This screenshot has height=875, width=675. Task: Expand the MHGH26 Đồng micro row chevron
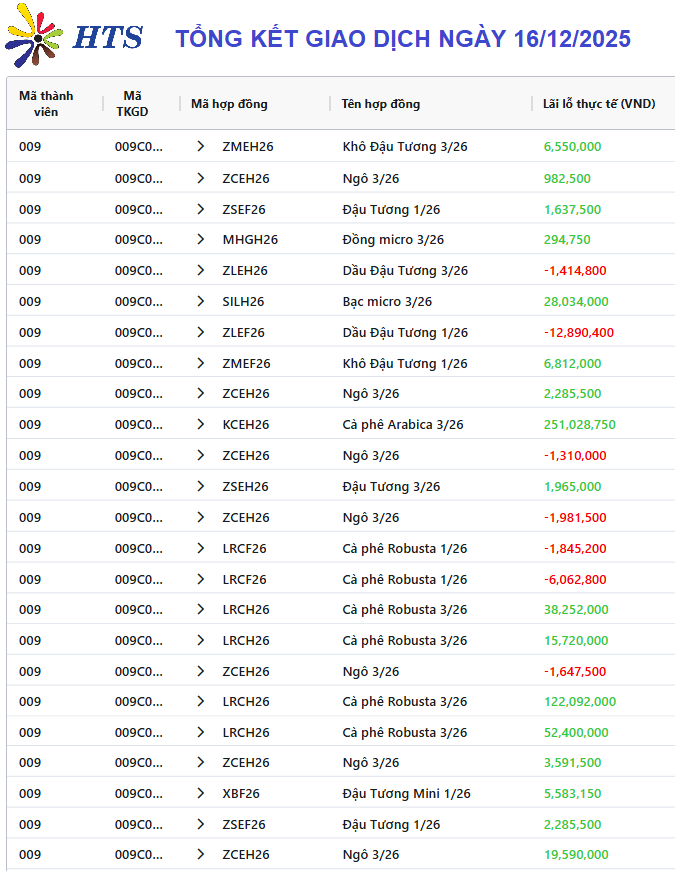201,240
